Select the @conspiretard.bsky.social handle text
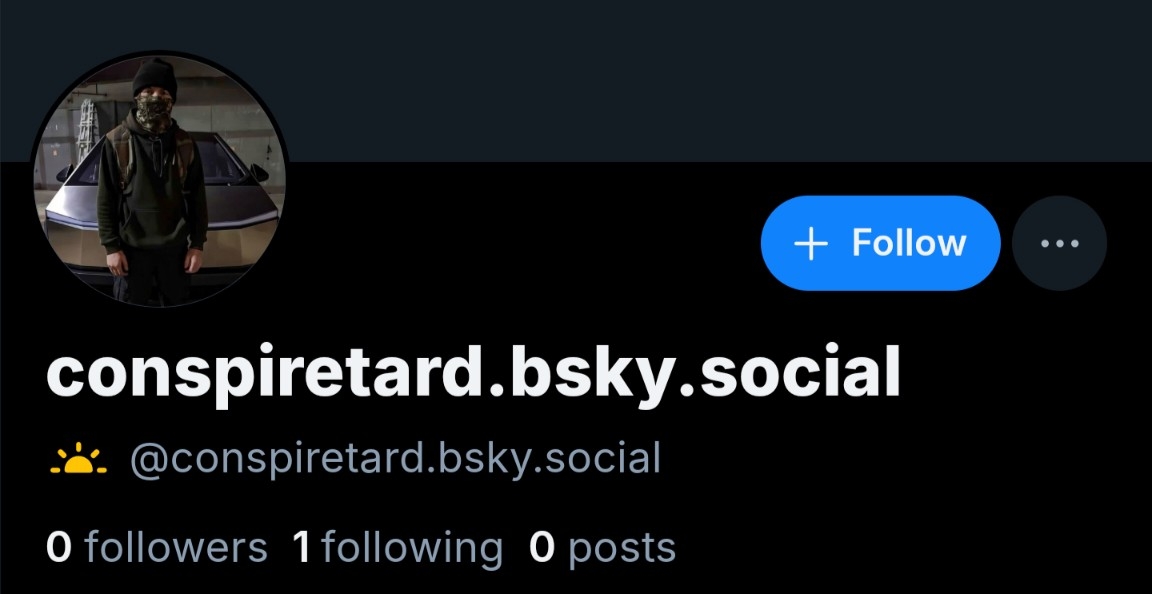Viewport: 1152px width, 594px height. click(x=395, y=459)
